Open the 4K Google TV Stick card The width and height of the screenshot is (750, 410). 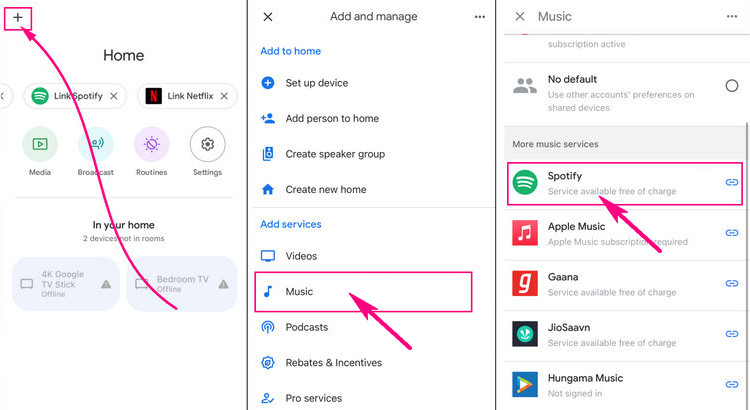[x=67, y=284]
